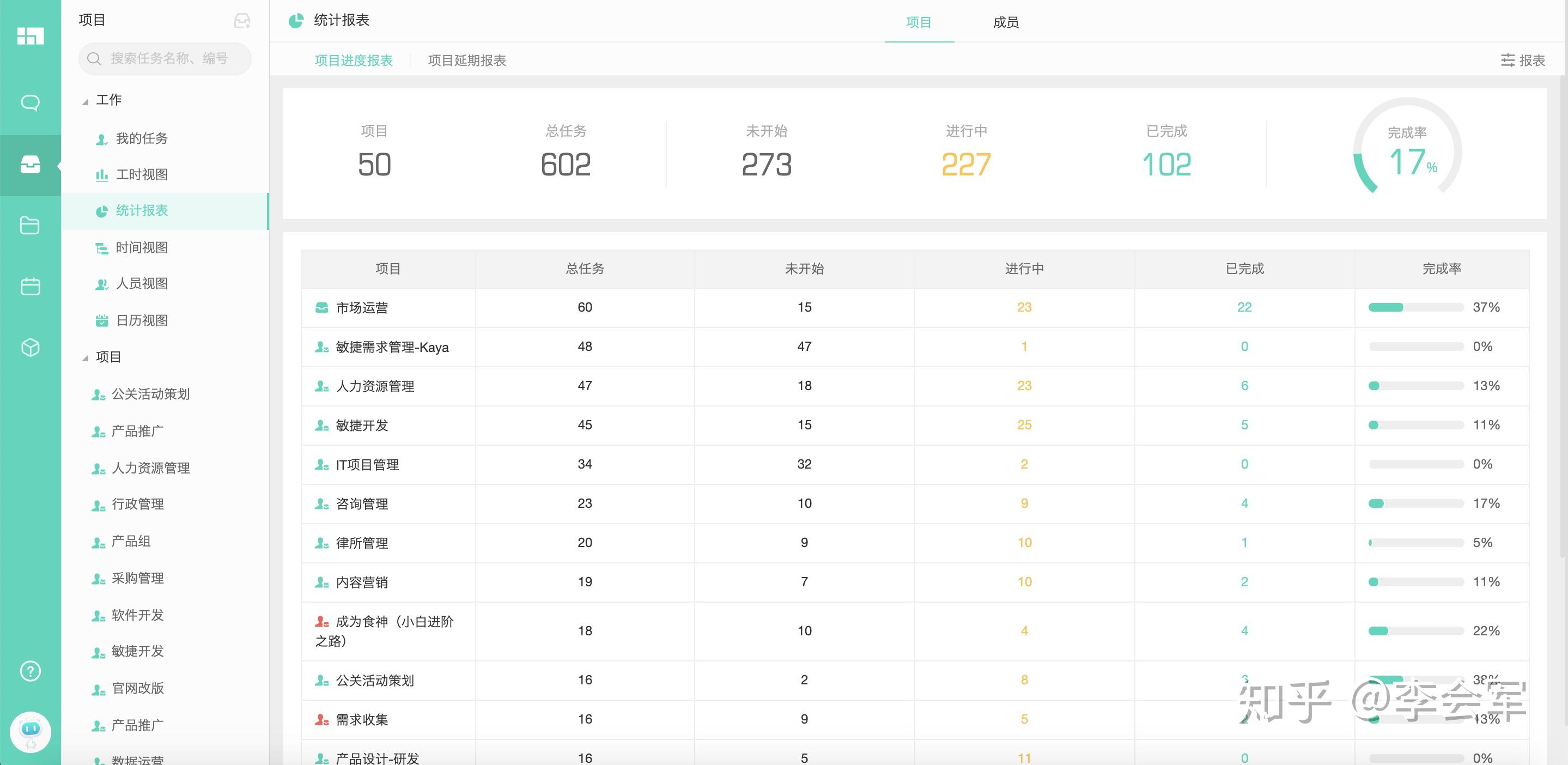Screen dimensions: 1568x765
Task: Click the red icon of 成为食神 row
Action: (x=322, y=621)
